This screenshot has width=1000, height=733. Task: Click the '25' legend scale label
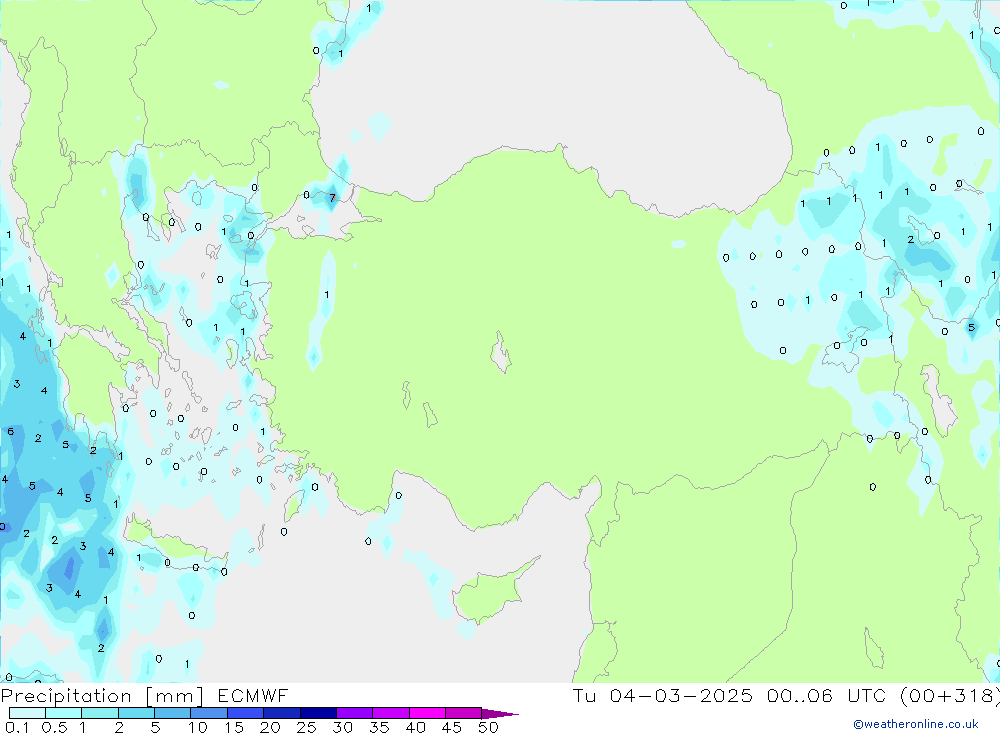307,727
